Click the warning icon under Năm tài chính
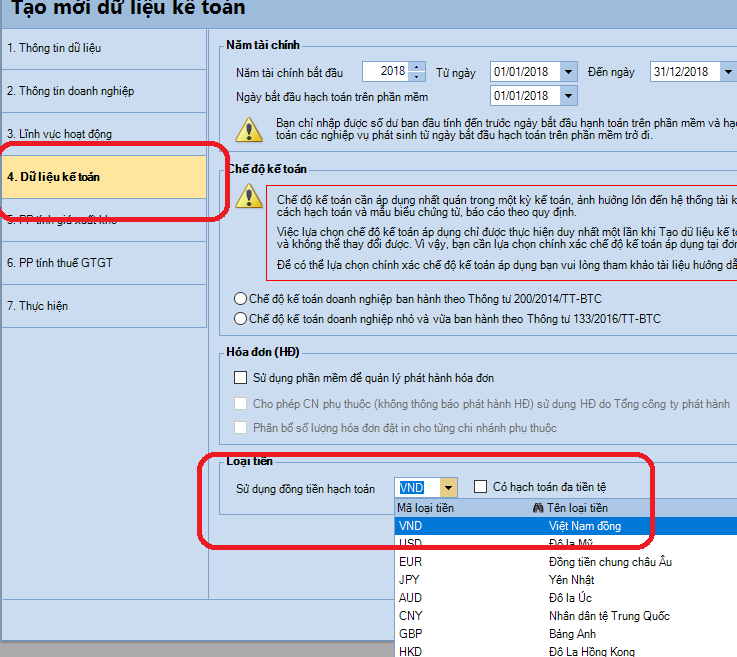737x657 pixels. pos(249,130)
